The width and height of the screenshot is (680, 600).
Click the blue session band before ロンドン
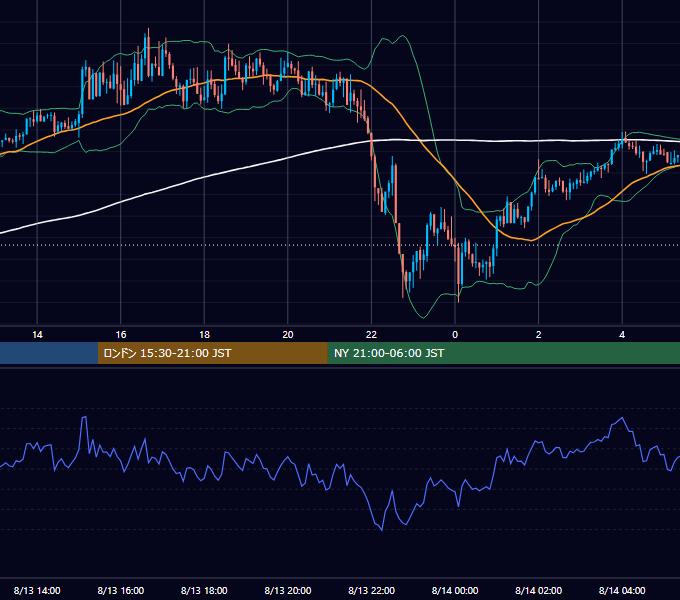tap(49, 353)
